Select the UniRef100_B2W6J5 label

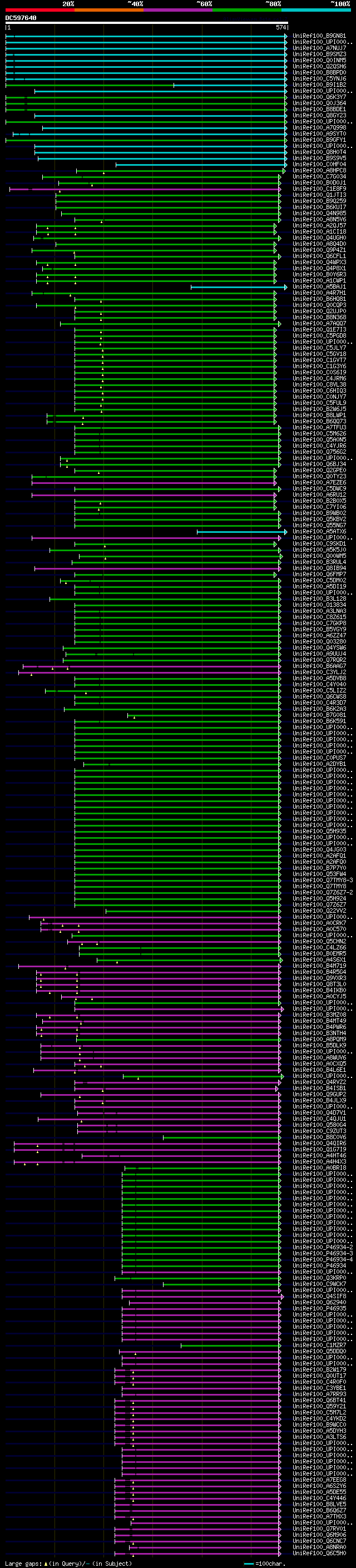319,409
